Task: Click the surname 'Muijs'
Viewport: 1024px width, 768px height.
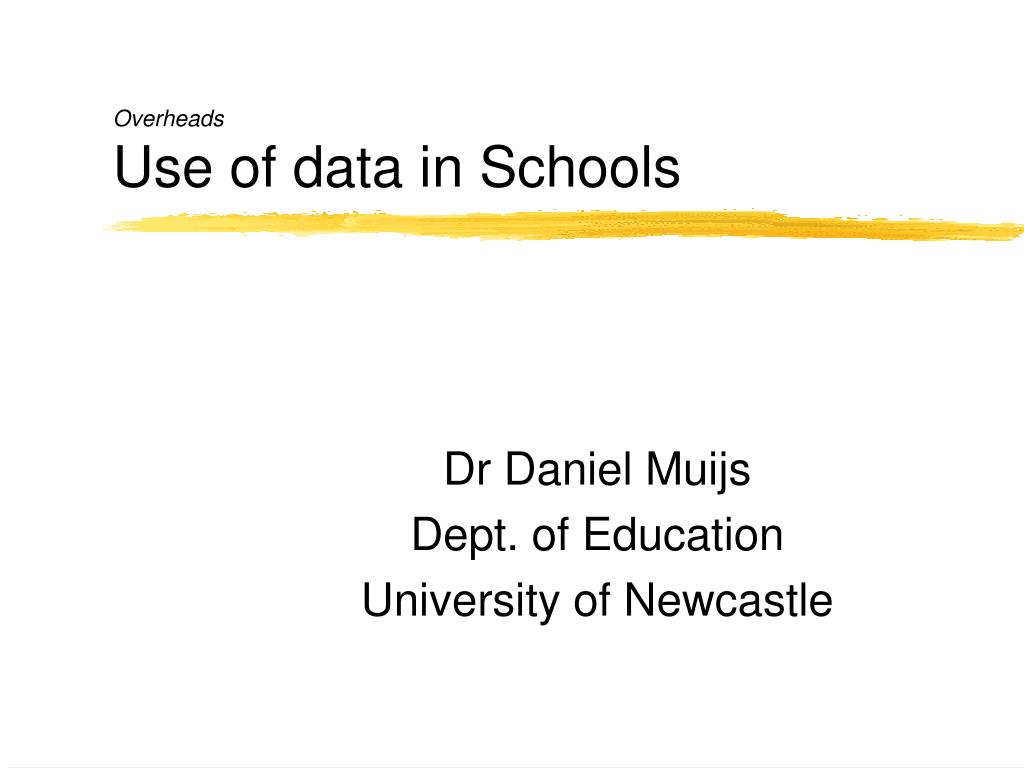Action: [x=698, y=471]
